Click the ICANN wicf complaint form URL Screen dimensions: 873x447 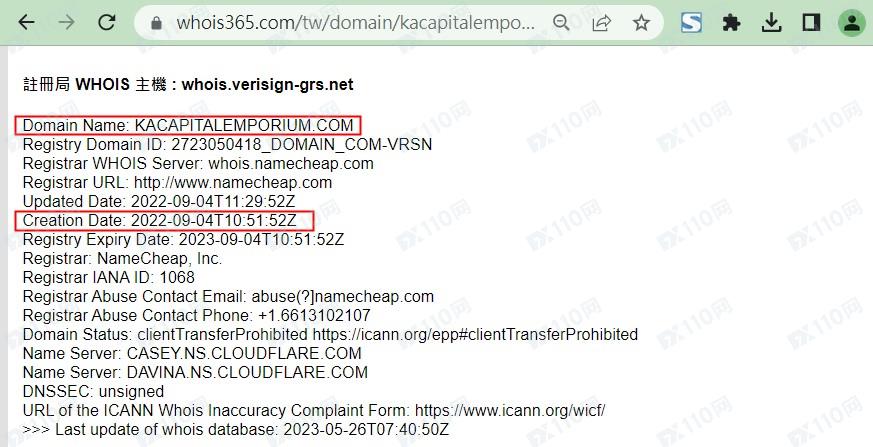pyautogui.click(x=509, y=410)
